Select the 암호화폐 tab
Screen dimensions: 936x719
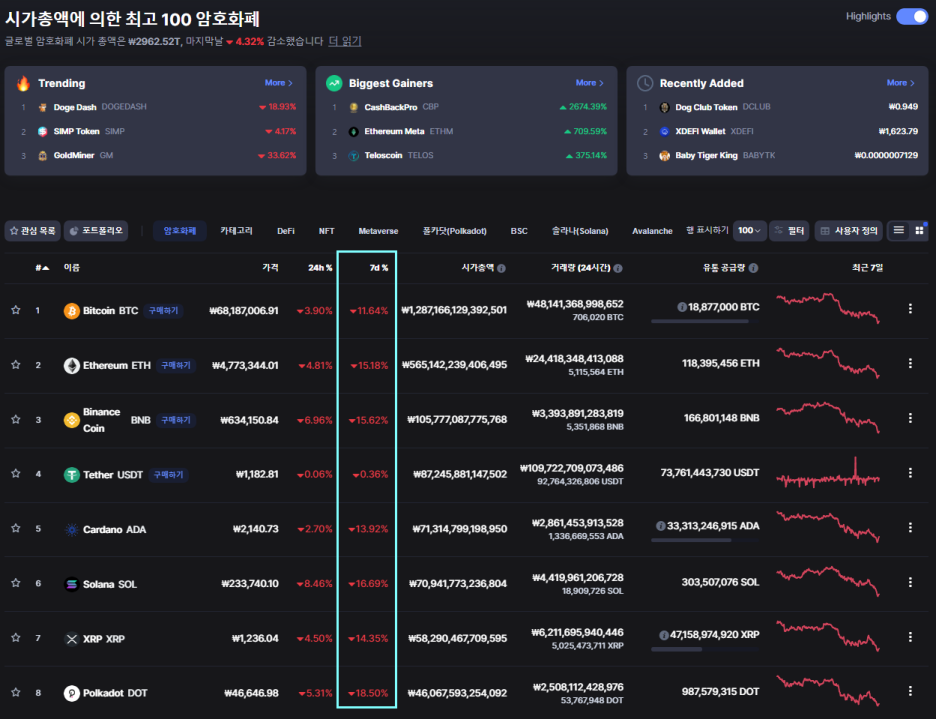(x=180, y=231)
